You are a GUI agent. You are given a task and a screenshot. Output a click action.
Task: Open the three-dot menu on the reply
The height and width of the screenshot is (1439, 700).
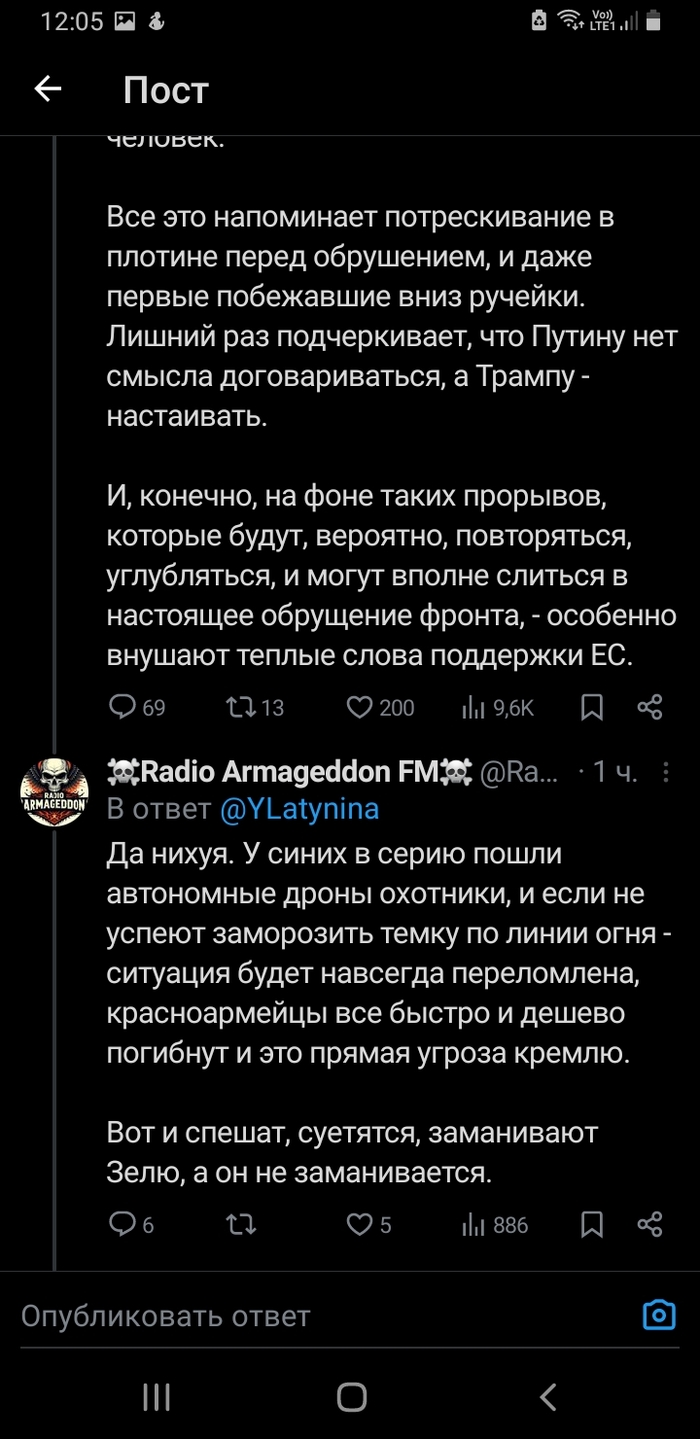[667, 772]
